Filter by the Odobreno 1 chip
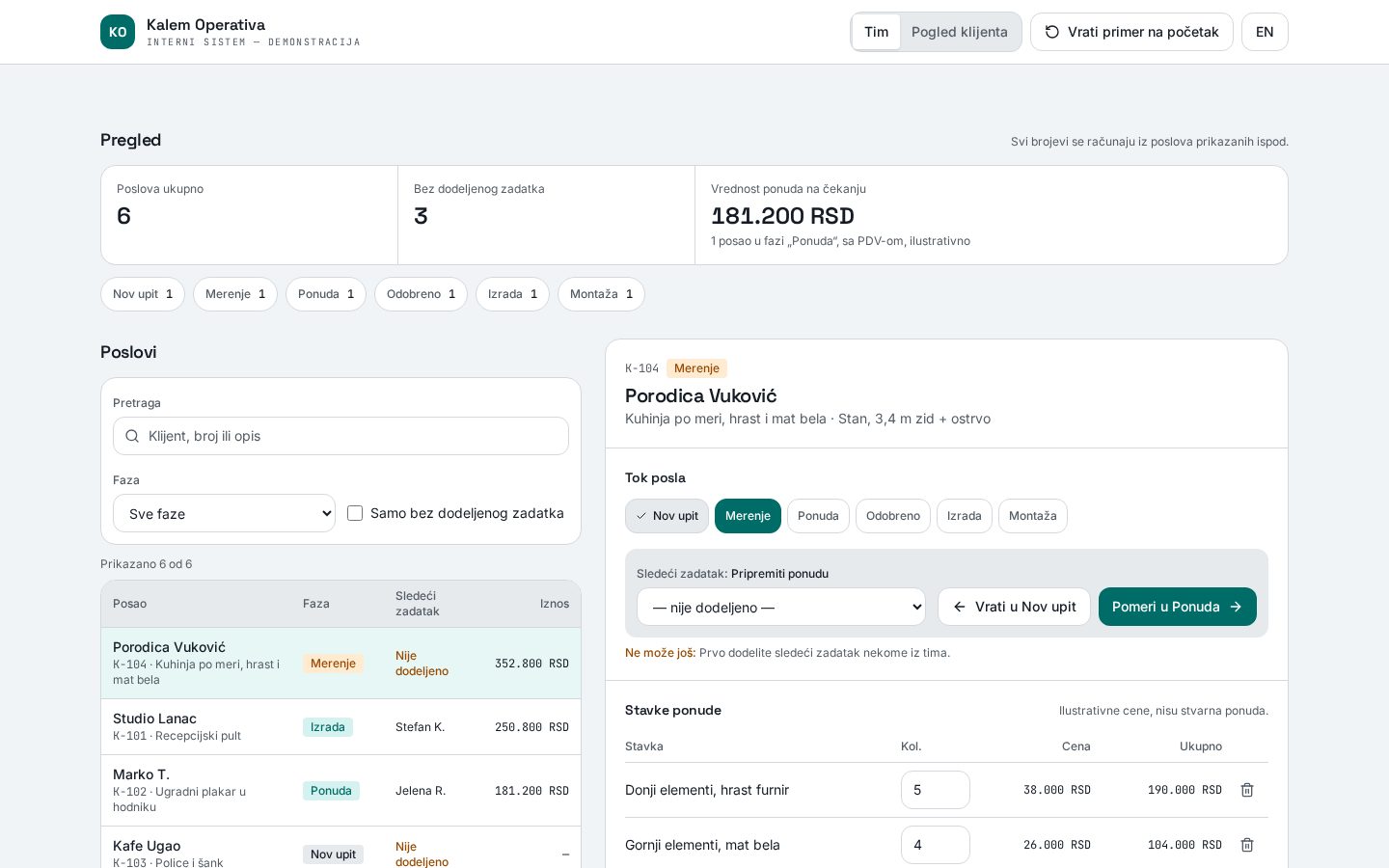Viewport: 1389px width, 868px height. [421, 294]
